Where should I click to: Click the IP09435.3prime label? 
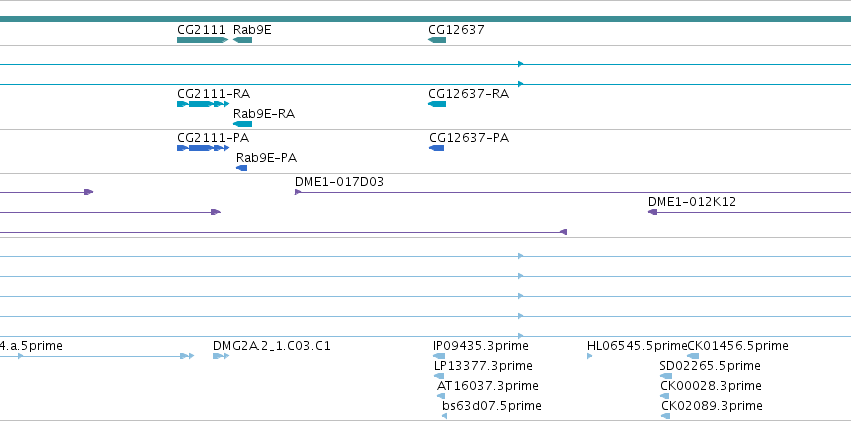(x=481, y=346)
